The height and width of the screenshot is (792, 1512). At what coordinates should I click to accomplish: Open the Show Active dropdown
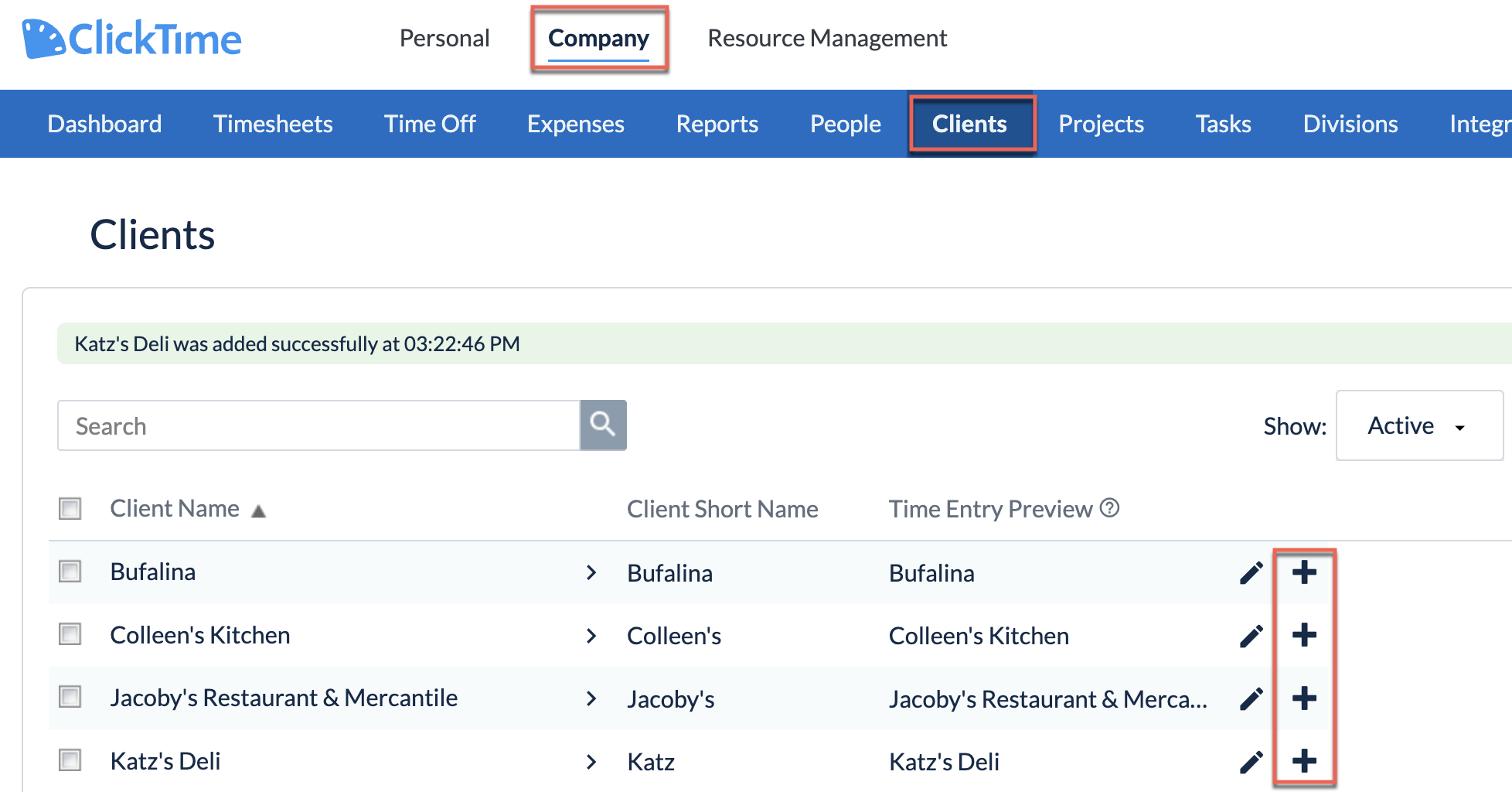pyautogui.click(x=1419, y=425)
